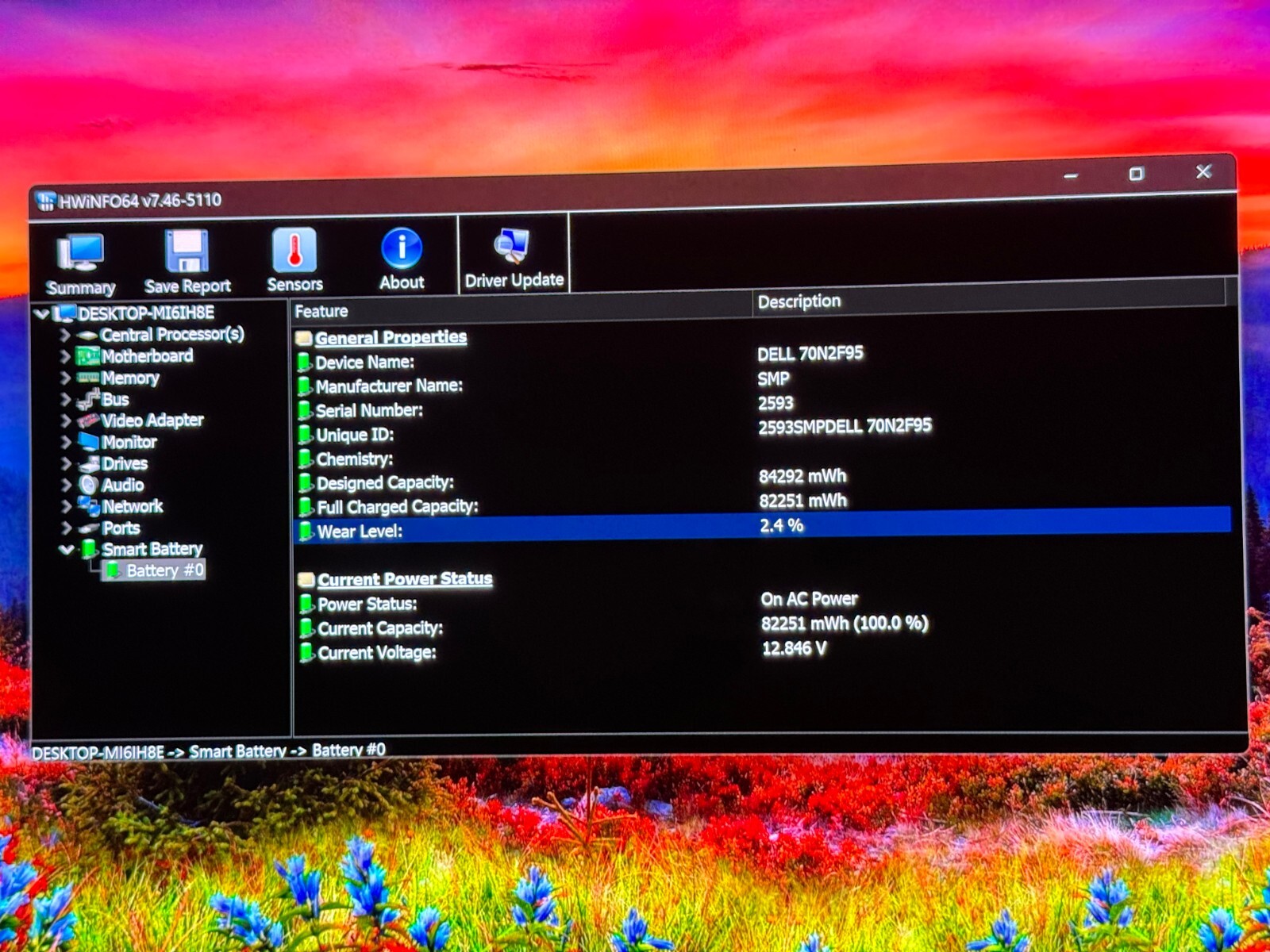Select the Video Adapter tree label
Screen dimensions: 1270x952
point(152,420)
